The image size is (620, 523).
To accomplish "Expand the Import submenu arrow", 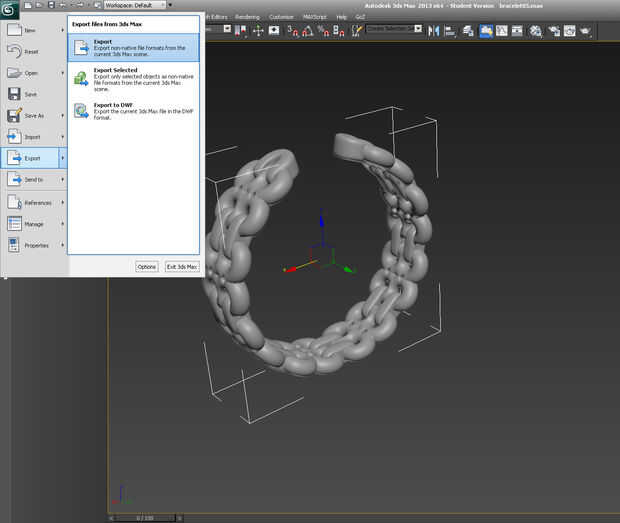I will pyautogui.click(x=62, y=137).
